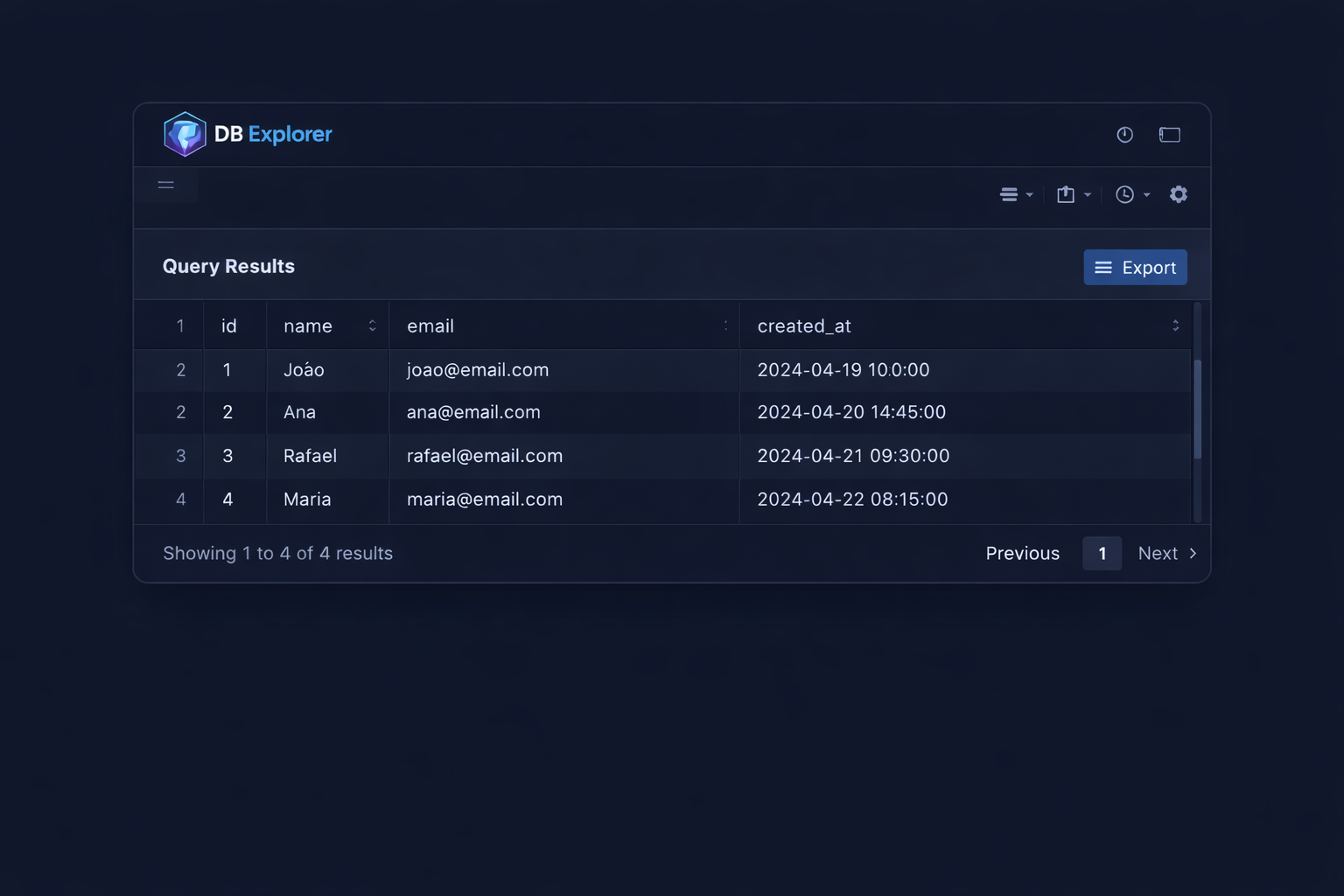Open the sidebar hamburger menu icon
The image size is (1344, 896).
tap(165, 185)
